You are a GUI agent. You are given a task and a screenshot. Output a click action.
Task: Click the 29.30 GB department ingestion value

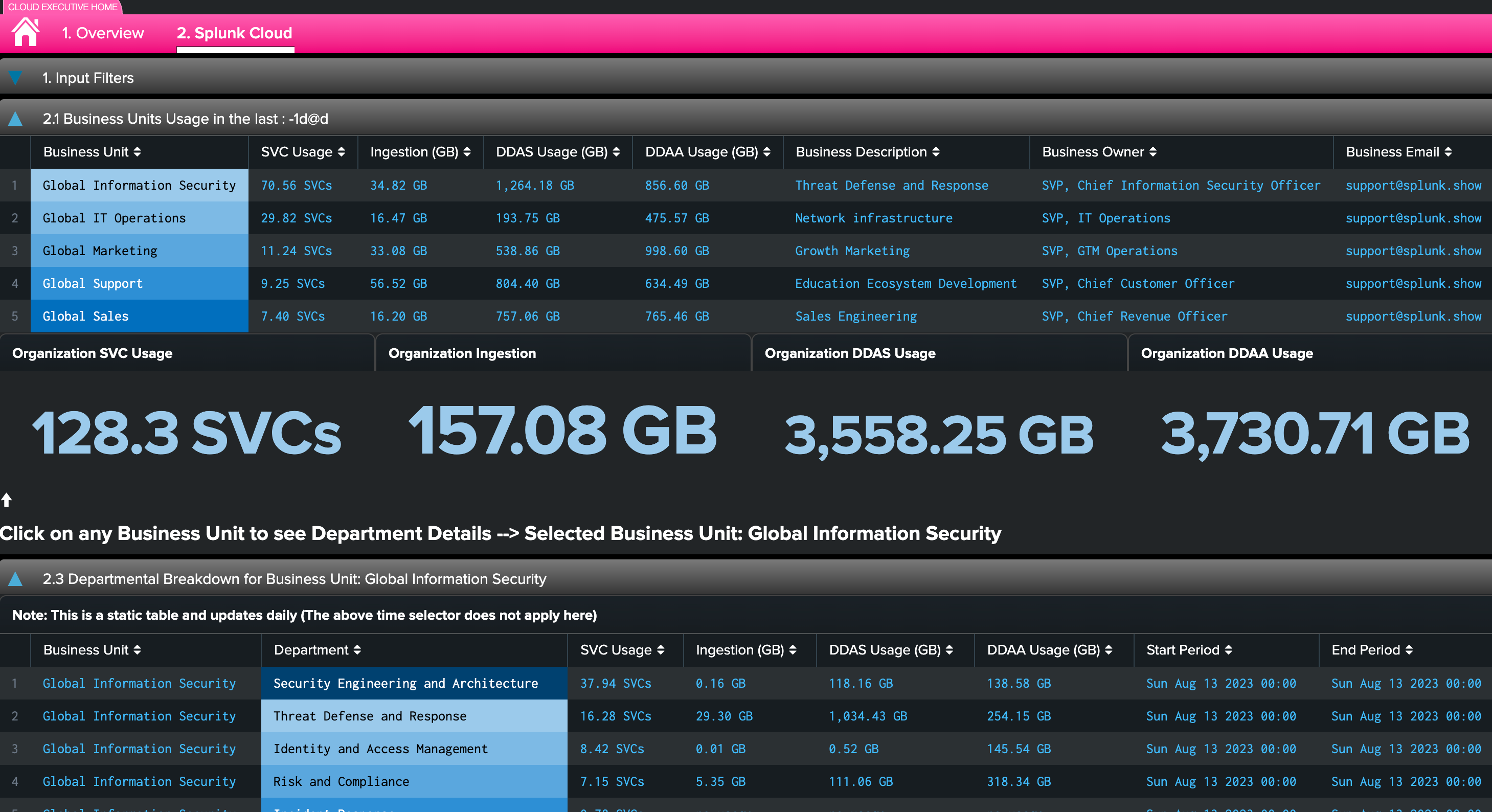724,716
